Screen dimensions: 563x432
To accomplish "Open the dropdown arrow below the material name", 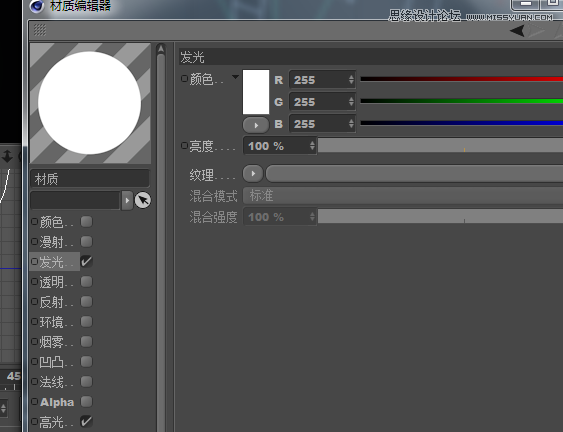I will 127,200.
